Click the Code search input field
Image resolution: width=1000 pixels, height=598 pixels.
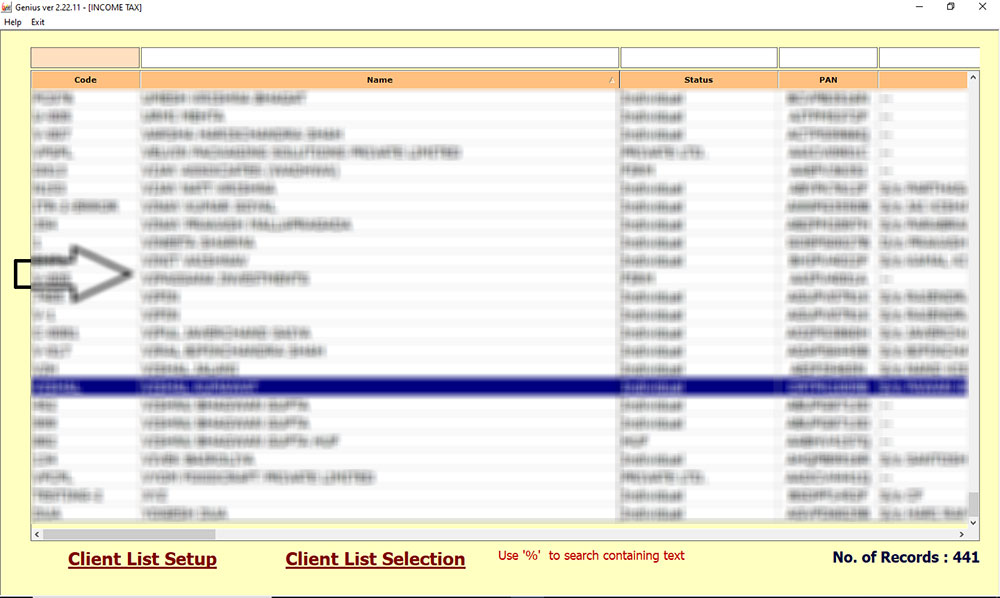[x=84, y=56]
